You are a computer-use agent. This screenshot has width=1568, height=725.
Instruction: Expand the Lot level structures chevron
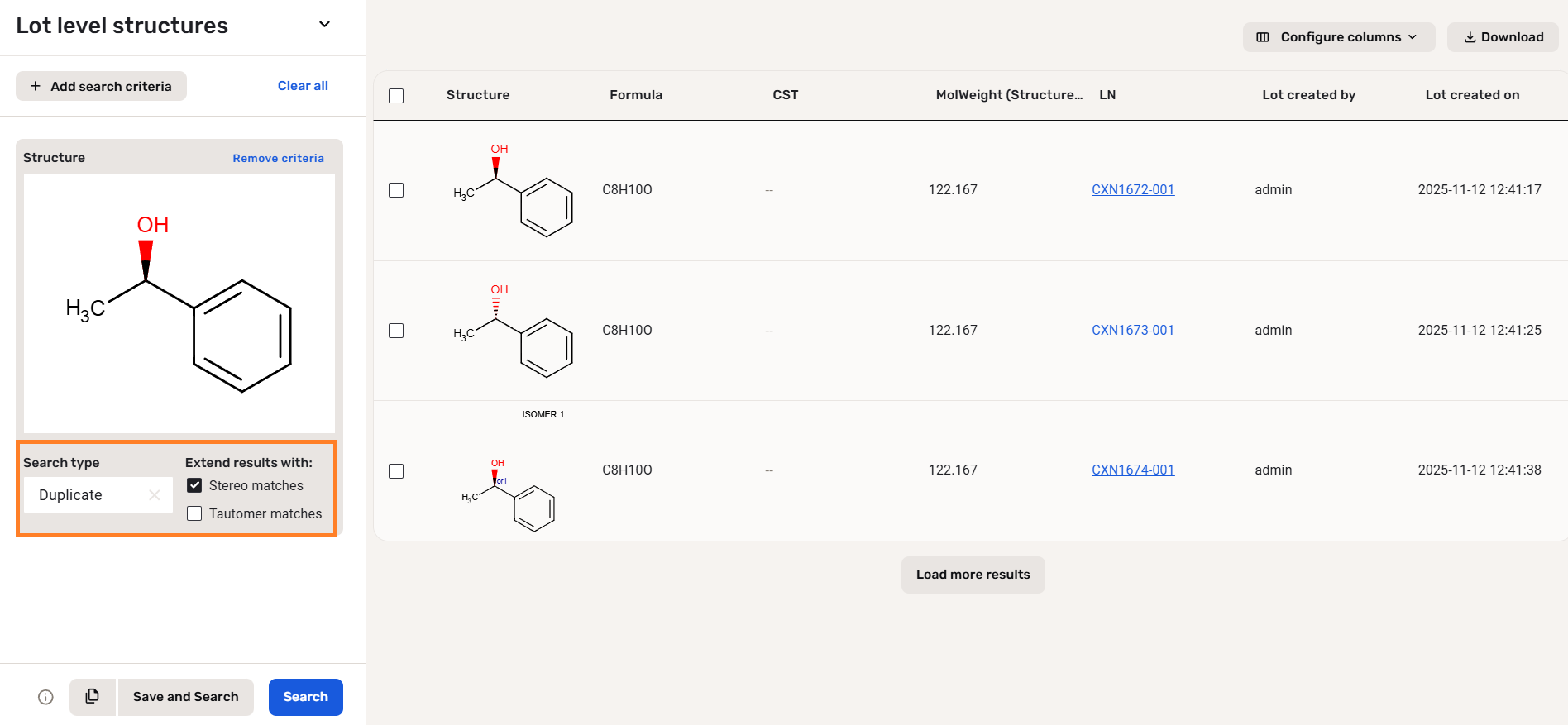click(324, 25)
